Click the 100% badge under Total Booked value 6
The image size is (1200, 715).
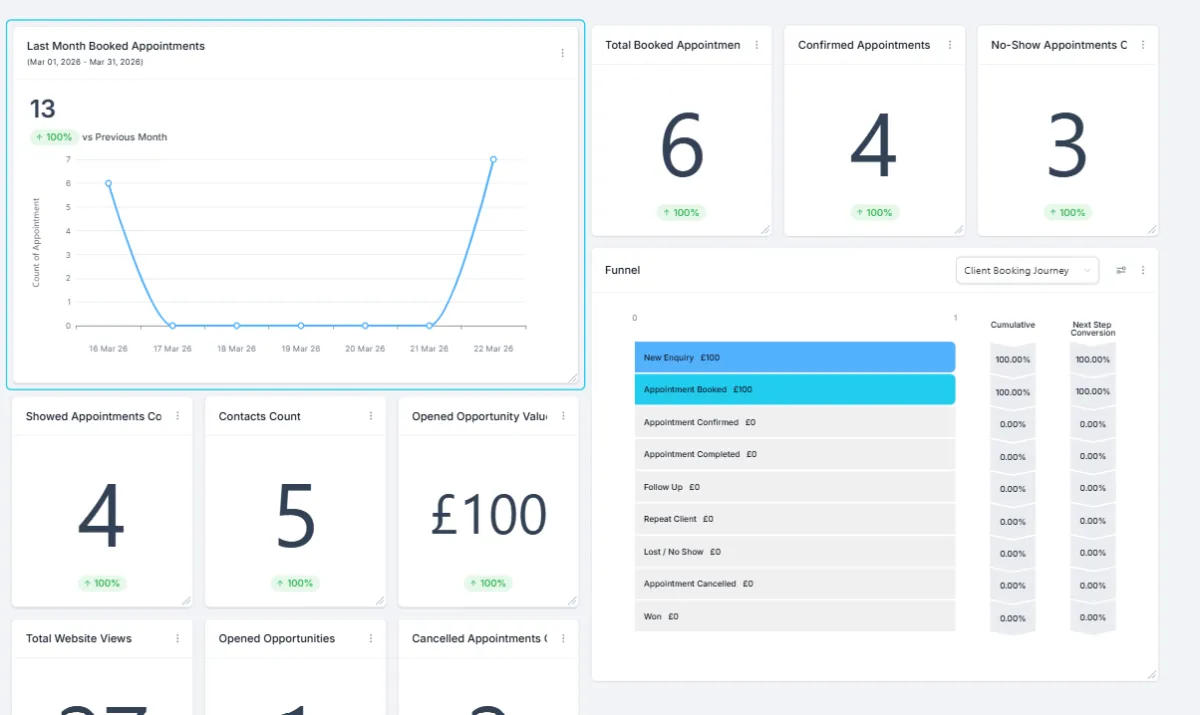tap(682, 212)
